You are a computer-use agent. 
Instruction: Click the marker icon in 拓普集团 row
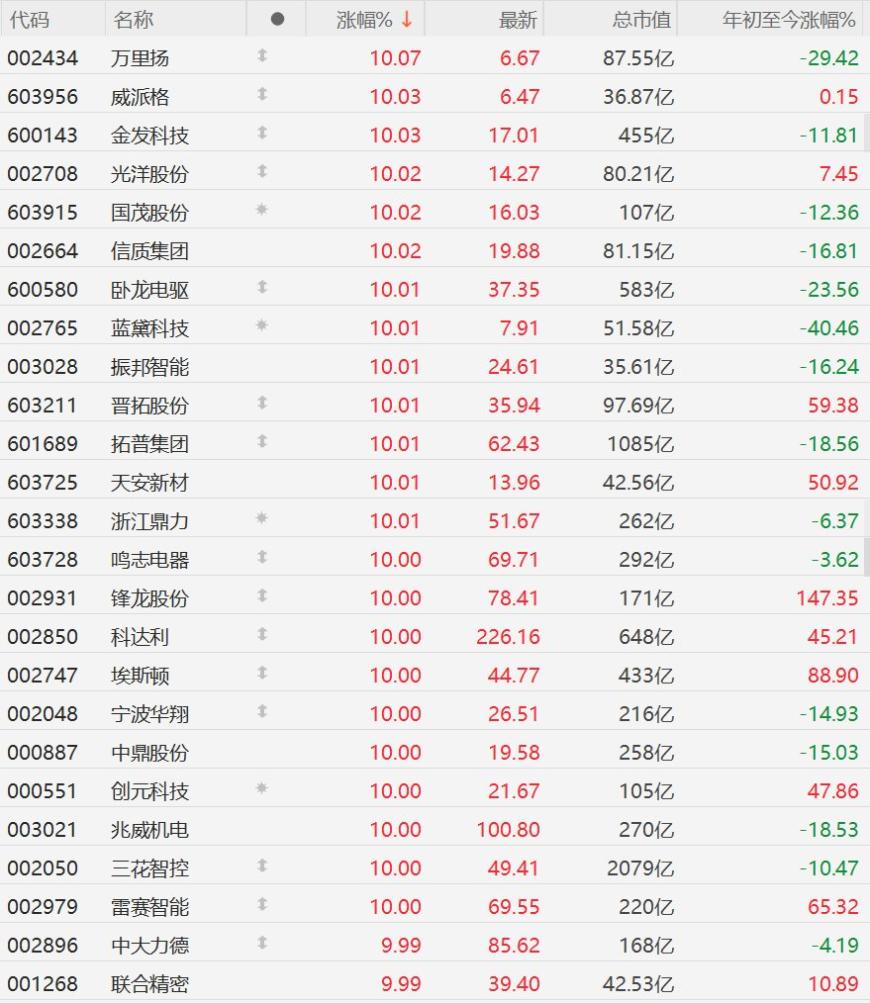click(x=262, y=441)
